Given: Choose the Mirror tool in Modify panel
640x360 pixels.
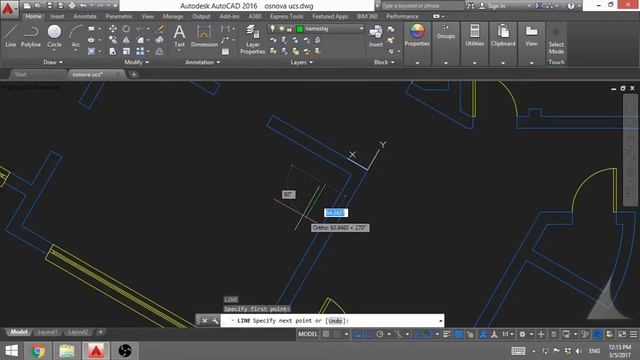Looking at the screenshot, I should click(127, 40).
